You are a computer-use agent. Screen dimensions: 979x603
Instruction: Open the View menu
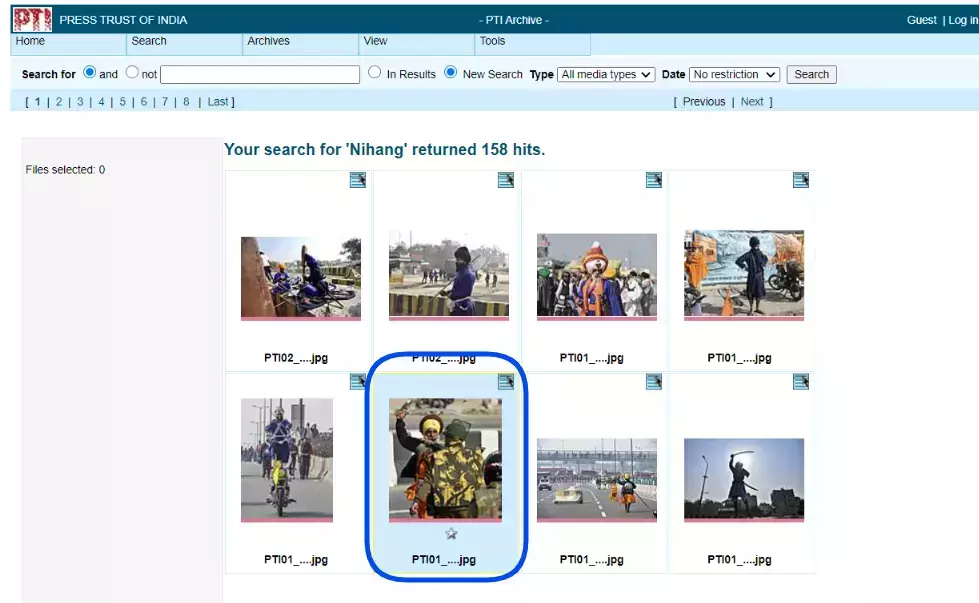click(x=375, y=41)
